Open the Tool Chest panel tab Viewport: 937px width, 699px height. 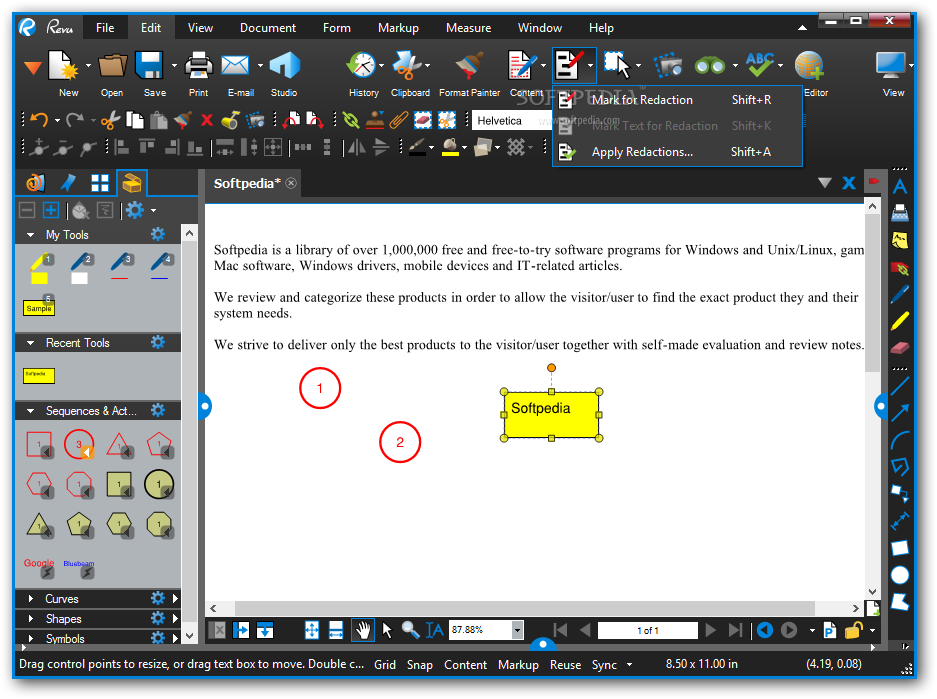pos(131,183)
